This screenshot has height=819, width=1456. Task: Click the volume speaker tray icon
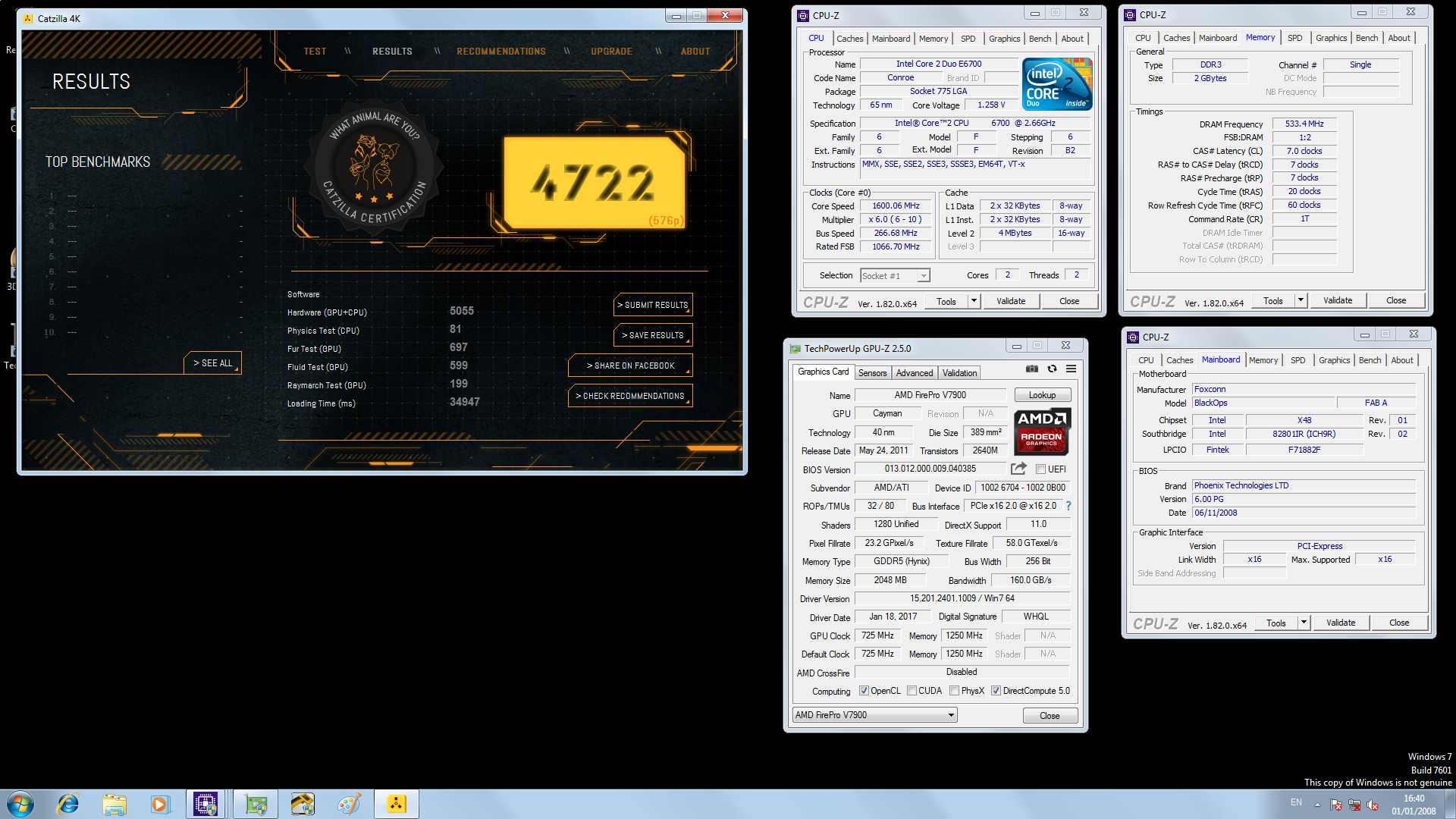click(x=1373, y=805)
